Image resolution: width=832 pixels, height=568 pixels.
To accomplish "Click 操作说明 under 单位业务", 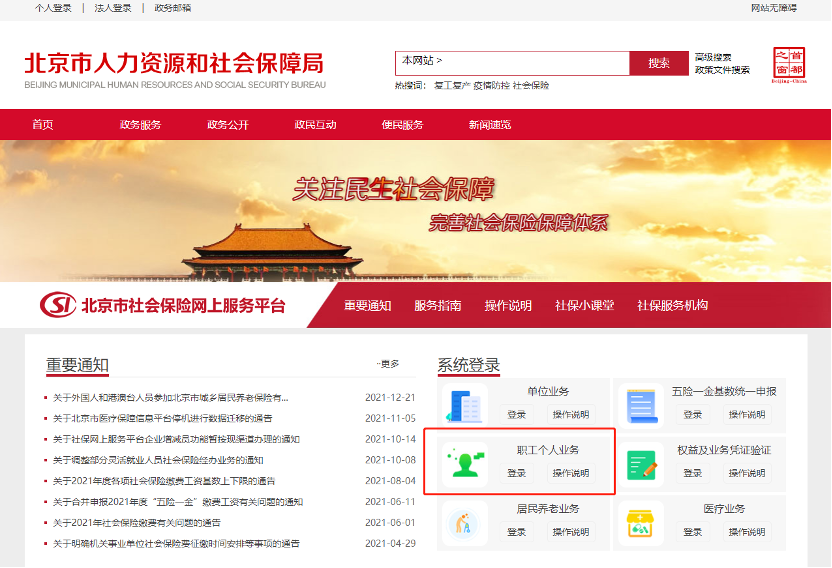I will [571, 415].
